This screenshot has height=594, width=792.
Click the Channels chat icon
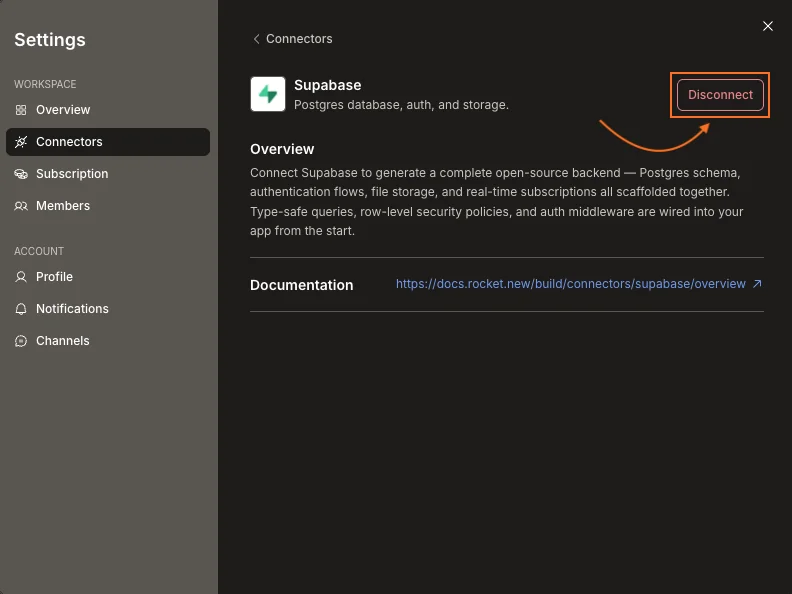click(21, 341)
